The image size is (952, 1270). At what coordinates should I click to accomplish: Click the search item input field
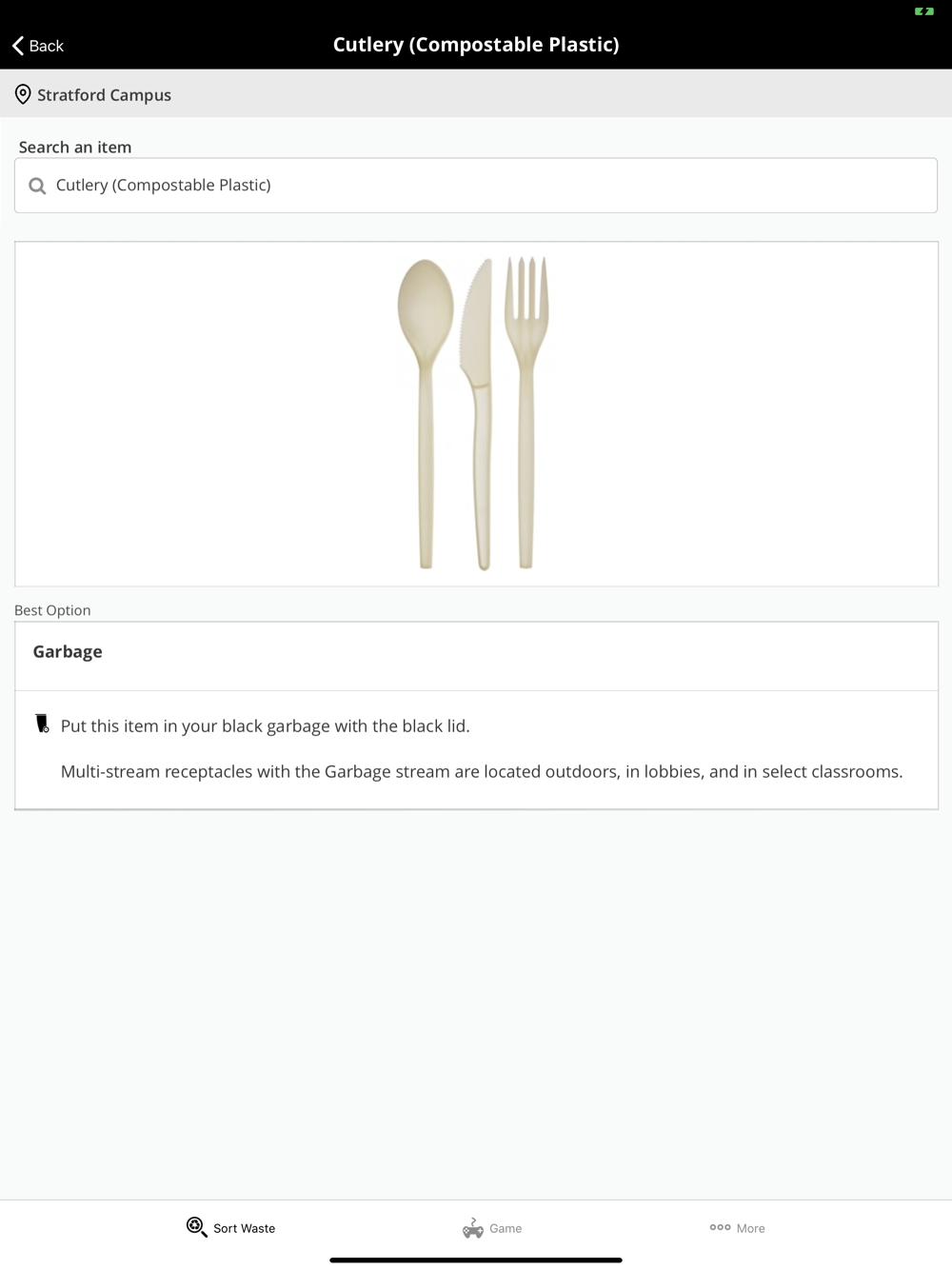click(x=476, y=186)
